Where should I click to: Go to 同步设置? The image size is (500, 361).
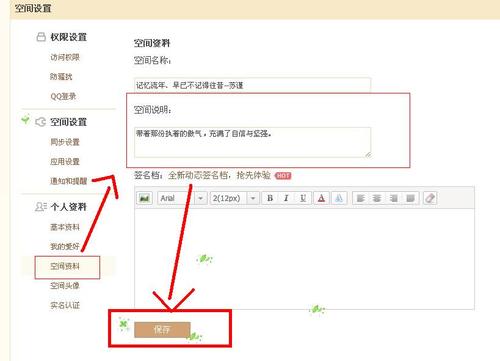coord(65,142)
